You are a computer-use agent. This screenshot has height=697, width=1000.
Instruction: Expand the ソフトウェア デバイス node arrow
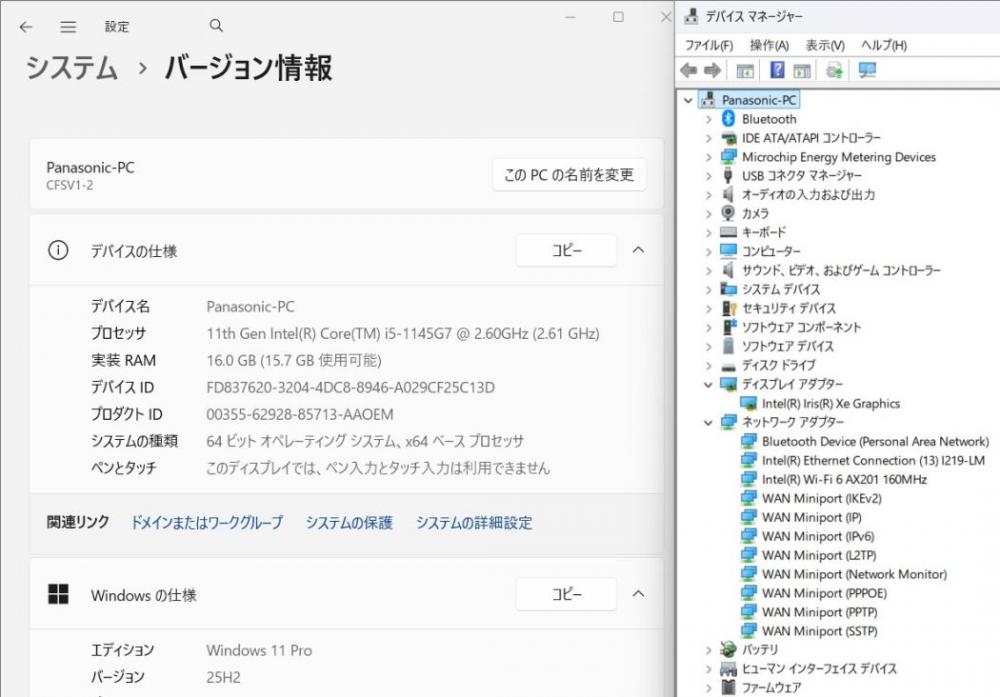[x=709, y=346]
